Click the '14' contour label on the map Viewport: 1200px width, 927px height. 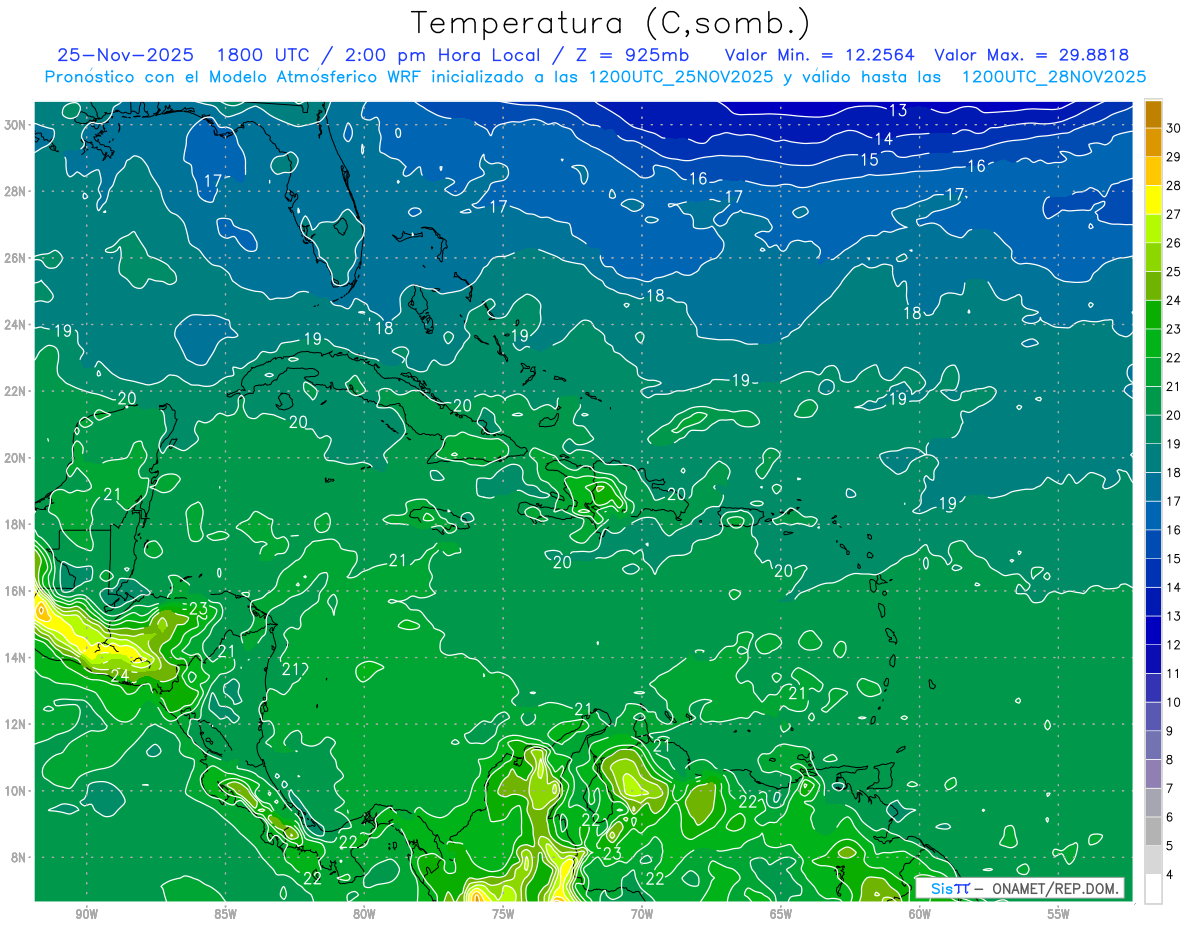click(x=884, y=139)
